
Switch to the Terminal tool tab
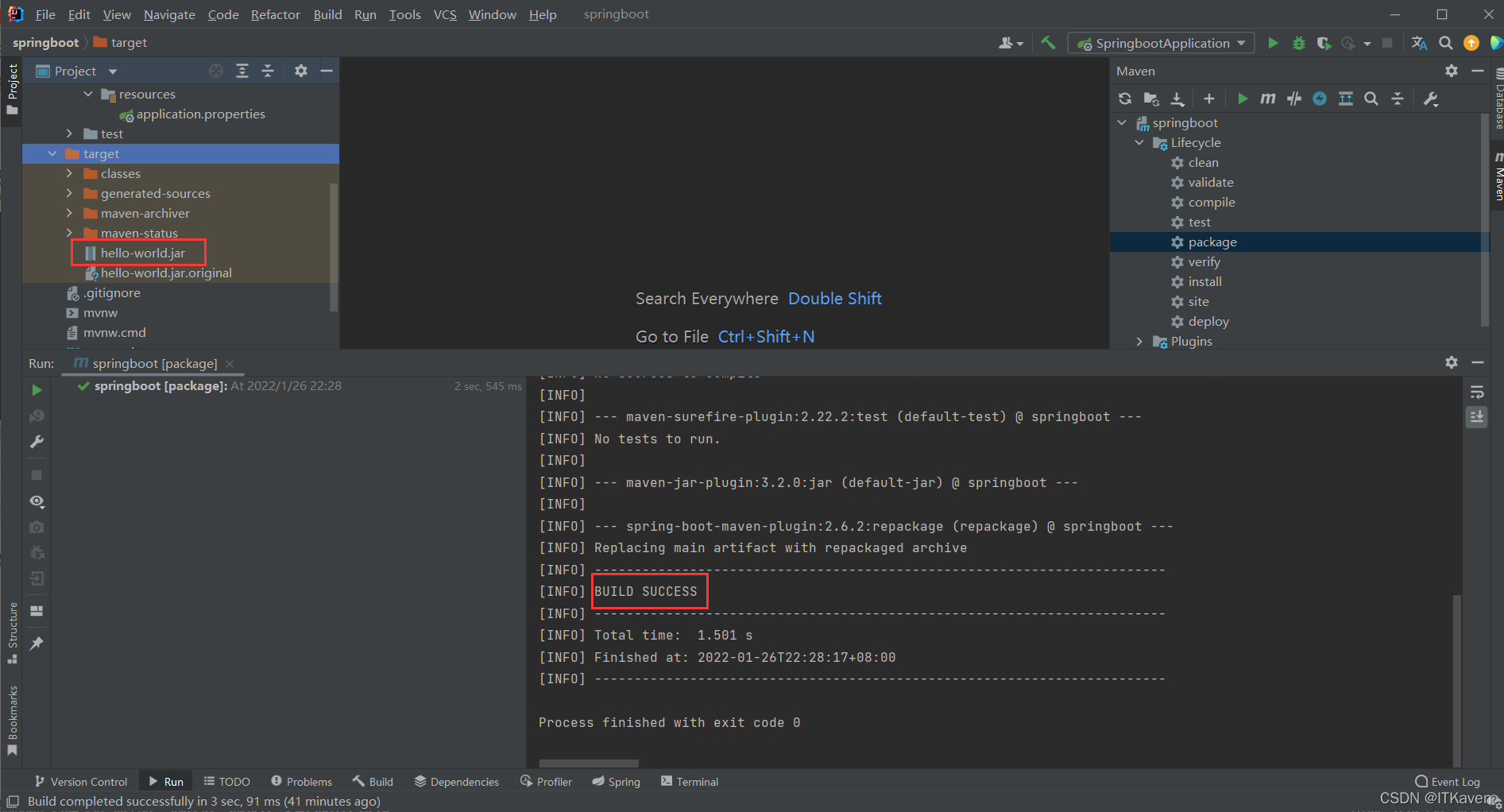pyautogui.click(x=690, y=782)
